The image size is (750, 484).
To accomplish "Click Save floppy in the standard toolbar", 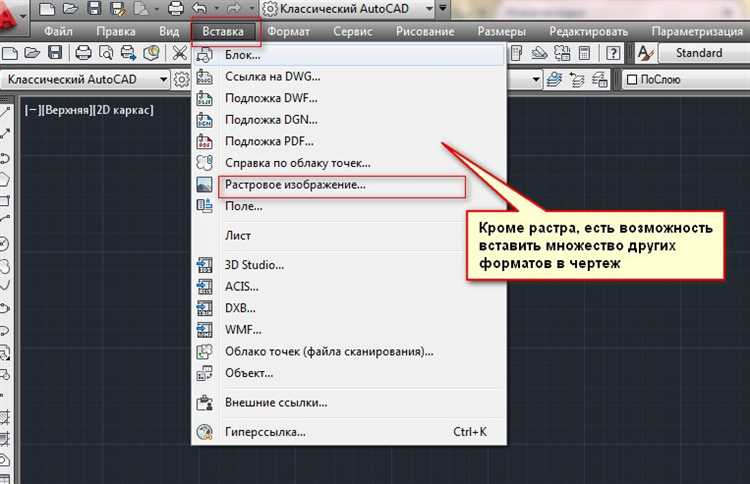I will (55, 53).
